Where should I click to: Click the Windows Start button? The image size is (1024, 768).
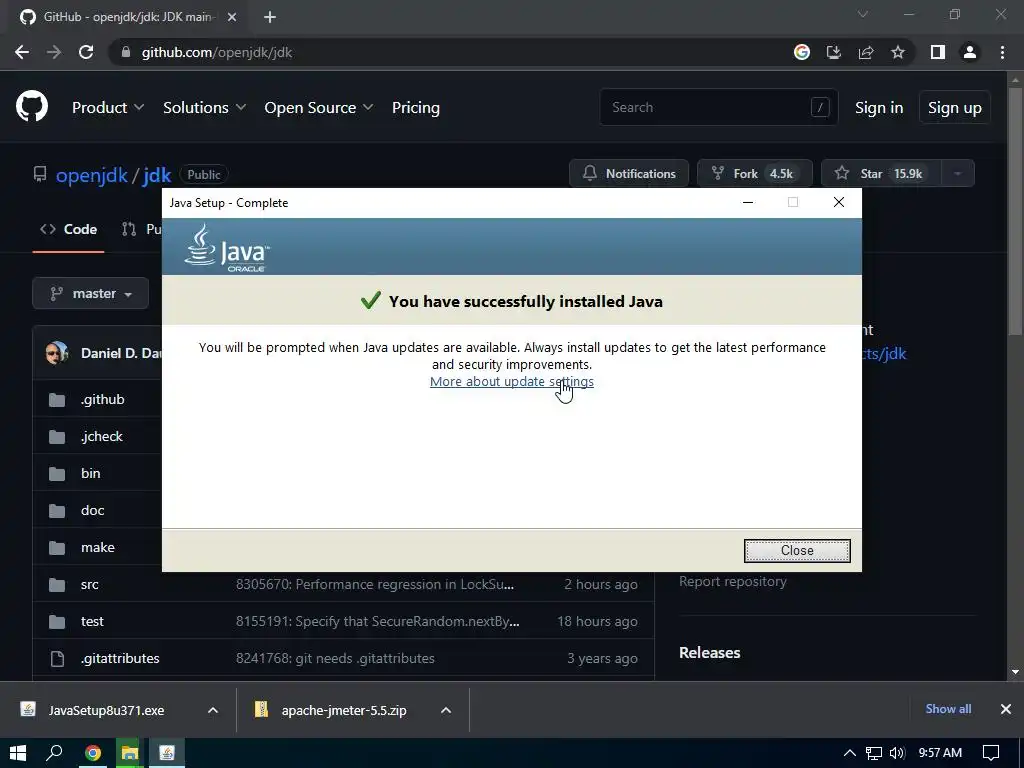coord(18,753)
